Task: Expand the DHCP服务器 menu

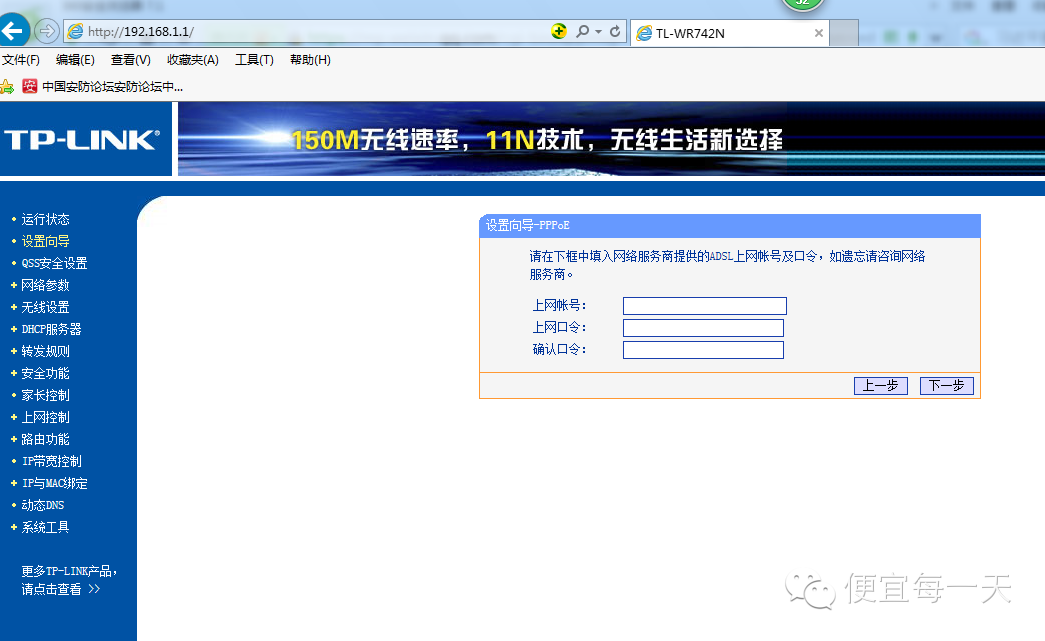Action: [x=51, y=329]
